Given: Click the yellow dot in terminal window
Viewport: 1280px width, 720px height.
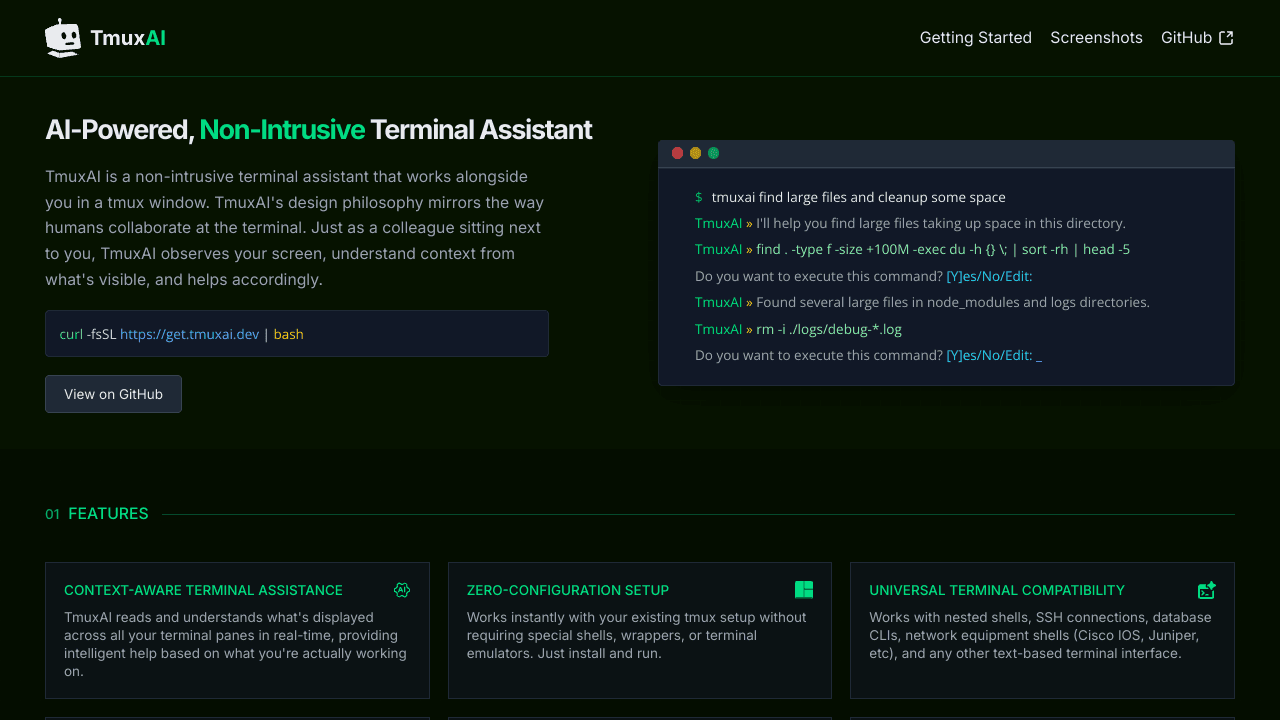Looking at the screenshot, I should pos(695,153).
